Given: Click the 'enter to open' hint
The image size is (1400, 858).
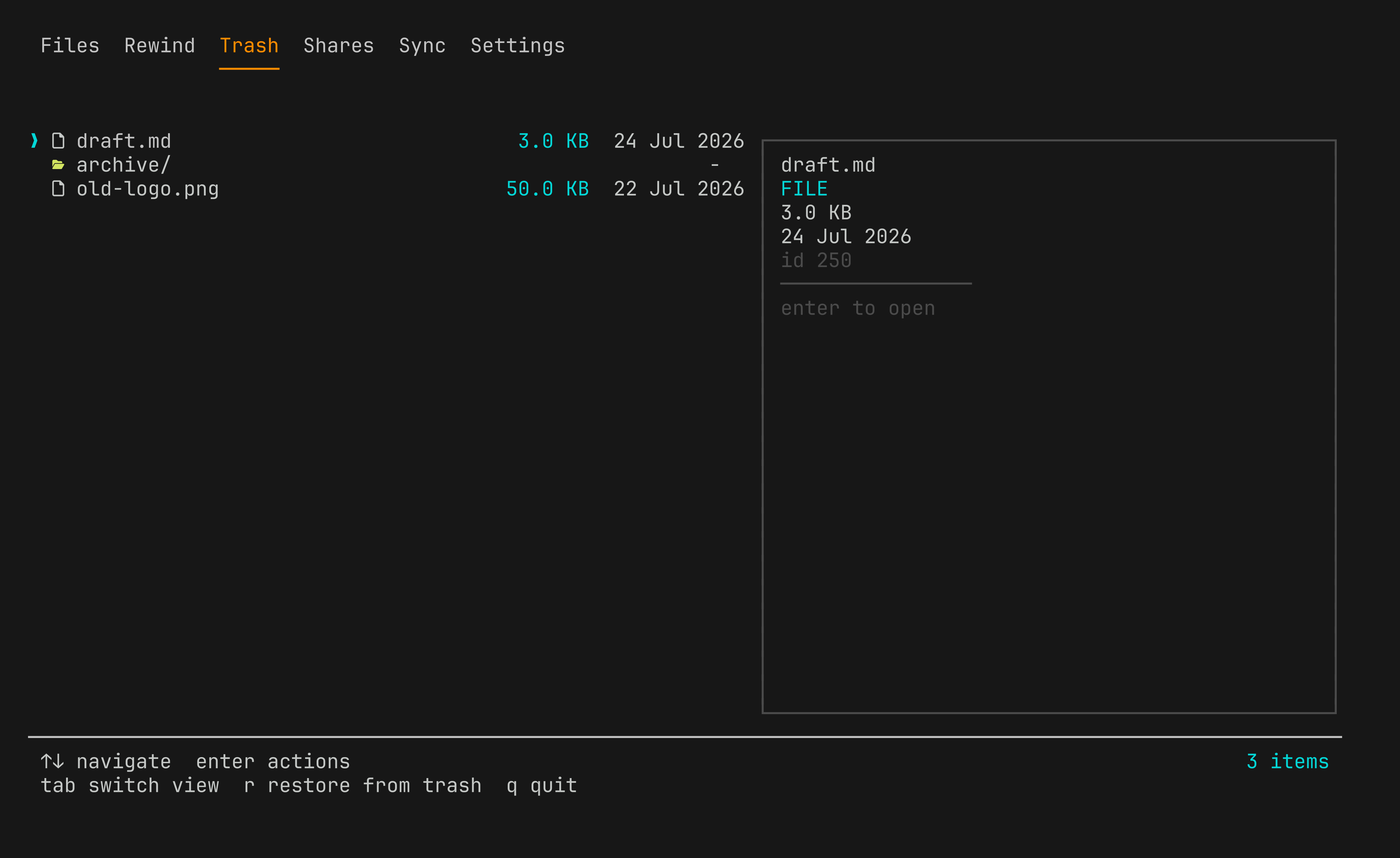Looking at the screenshot, I should coord(858,308).
